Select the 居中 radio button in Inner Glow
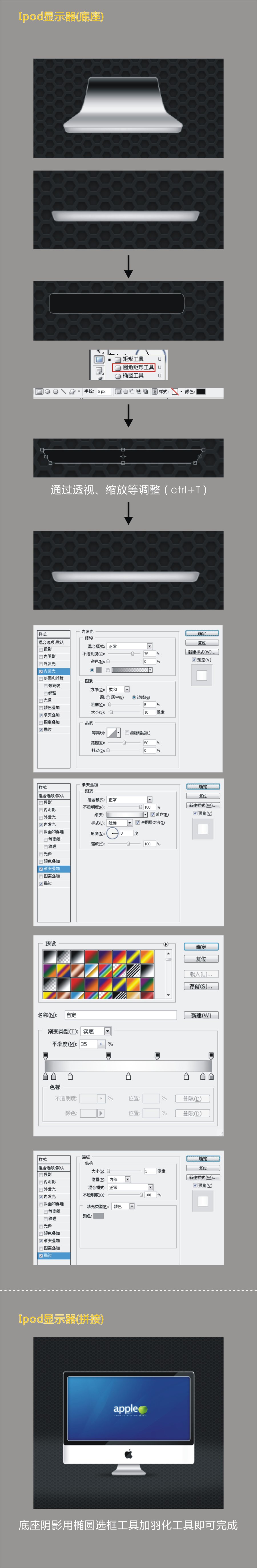The height and width of the screenshot is (1568, 257). point(108,697)
